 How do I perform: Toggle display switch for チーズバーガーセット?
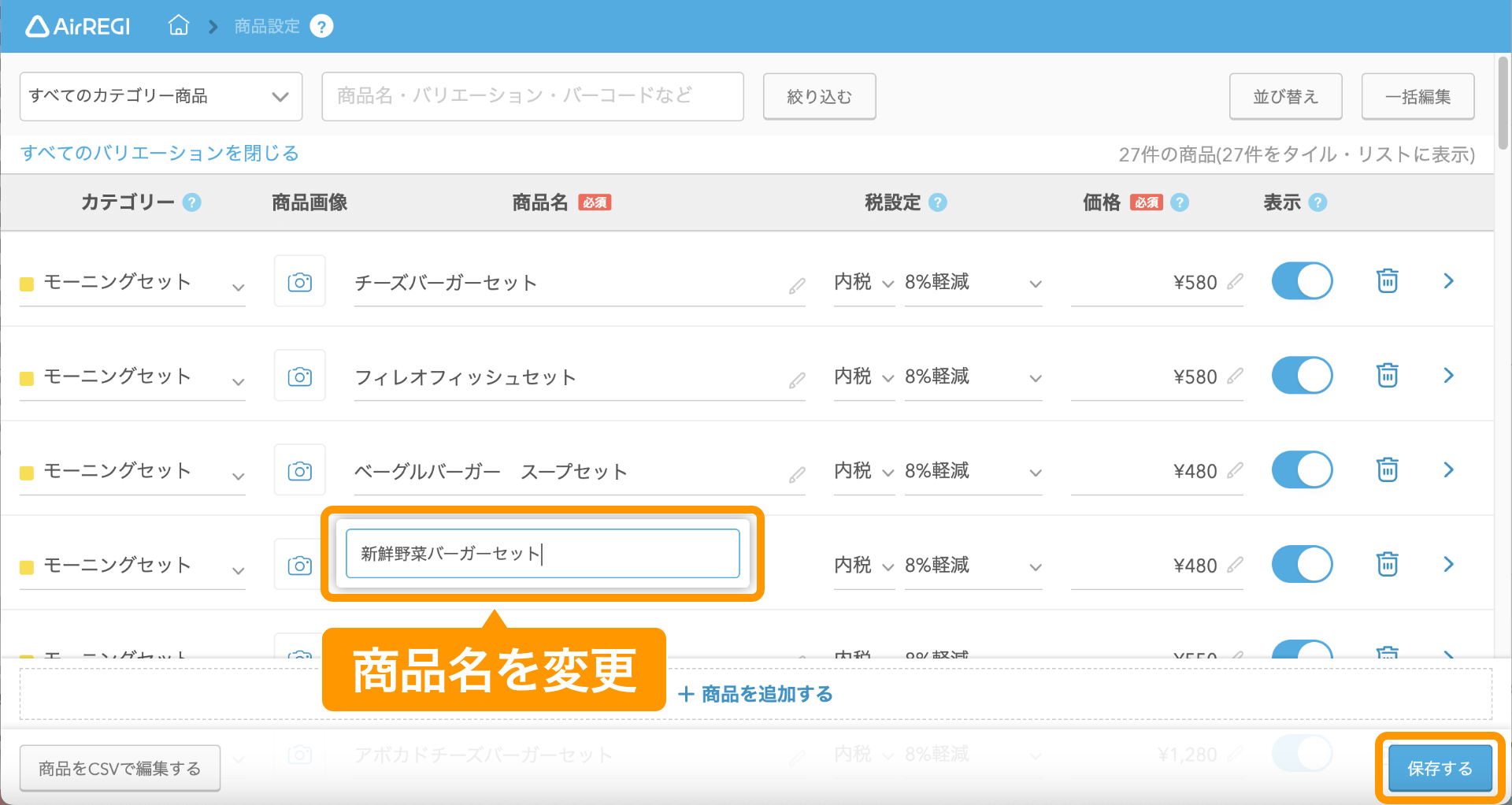coord(1302,281)
